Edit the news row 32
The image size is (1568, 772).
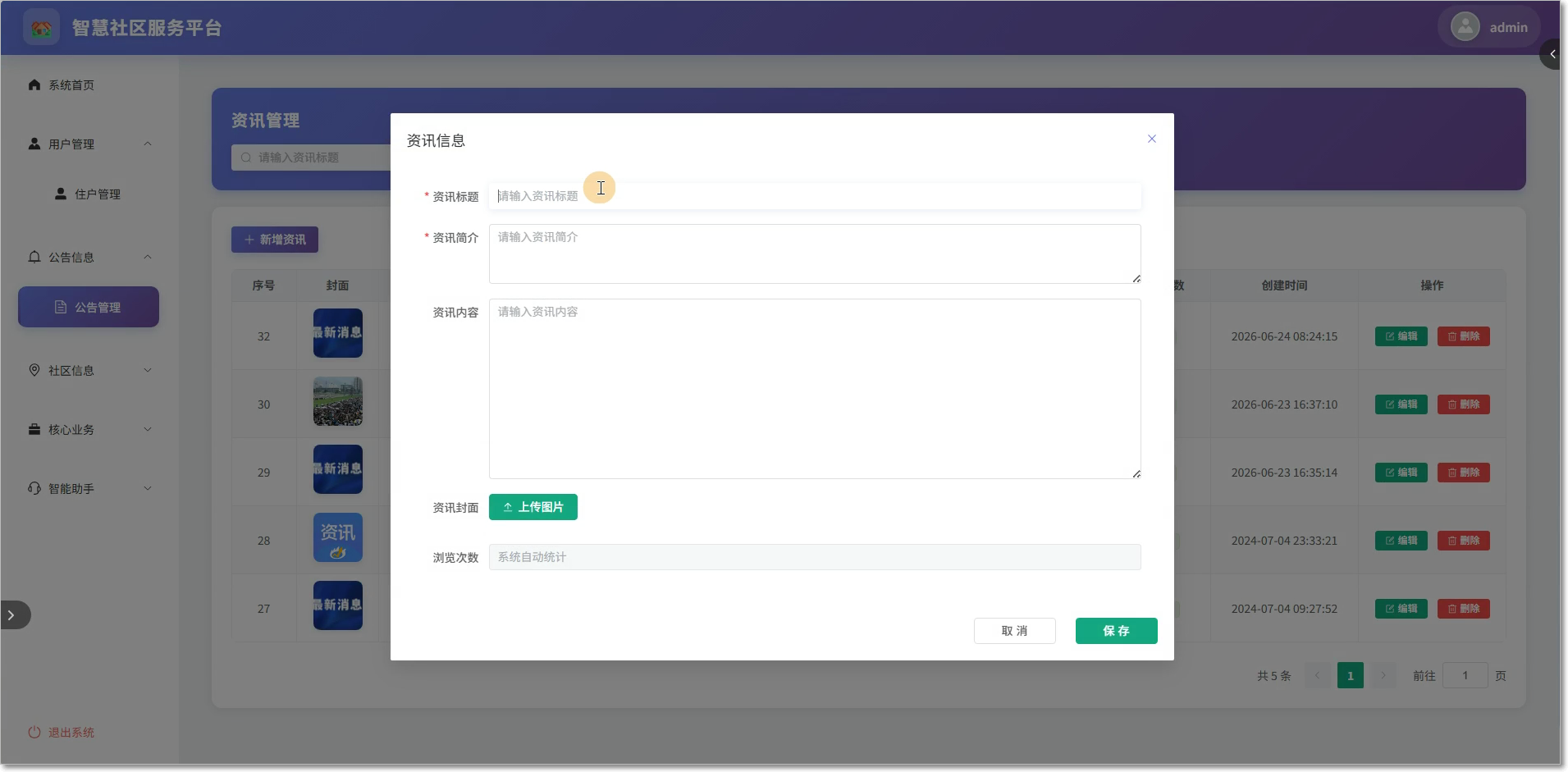[1401, 336]
